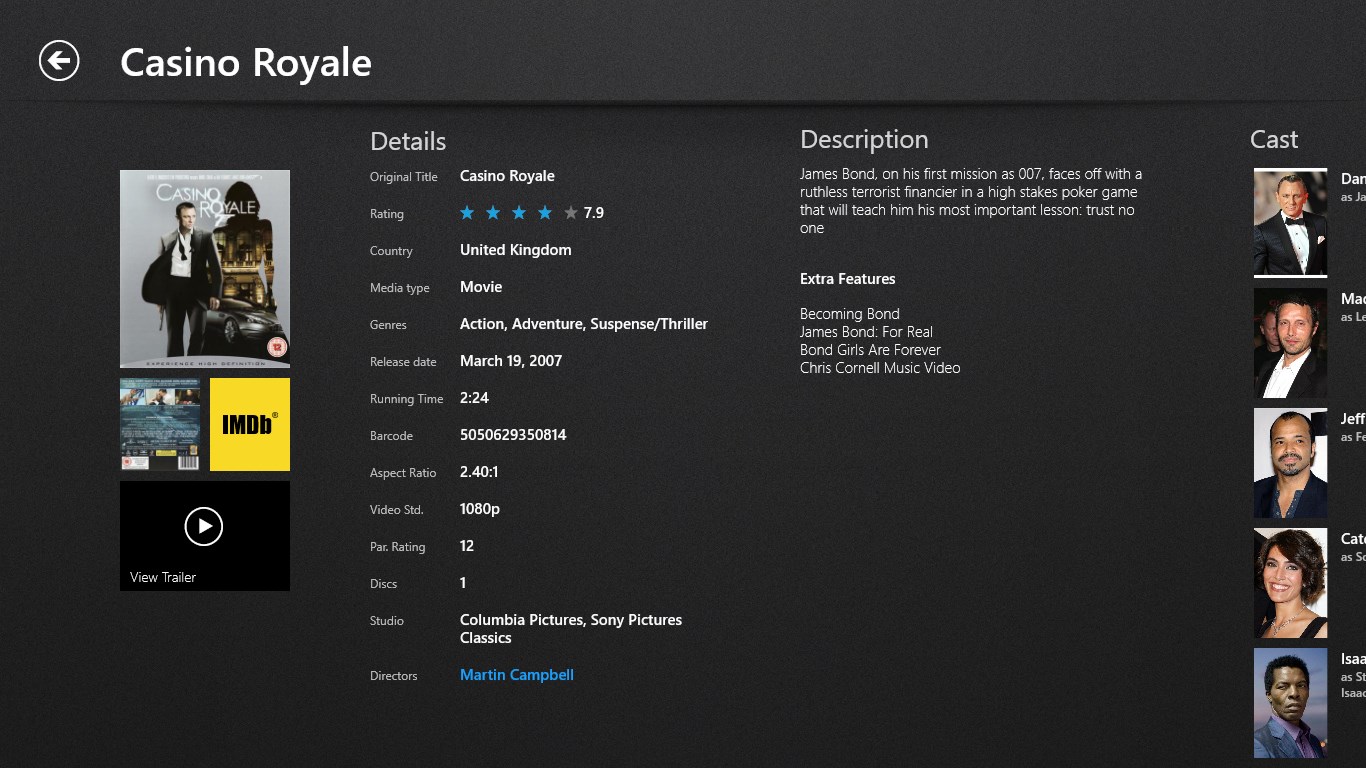Screen dimensions: 1366x768
Task: Click the third blue rating star
Action: [x=519, y=212]
